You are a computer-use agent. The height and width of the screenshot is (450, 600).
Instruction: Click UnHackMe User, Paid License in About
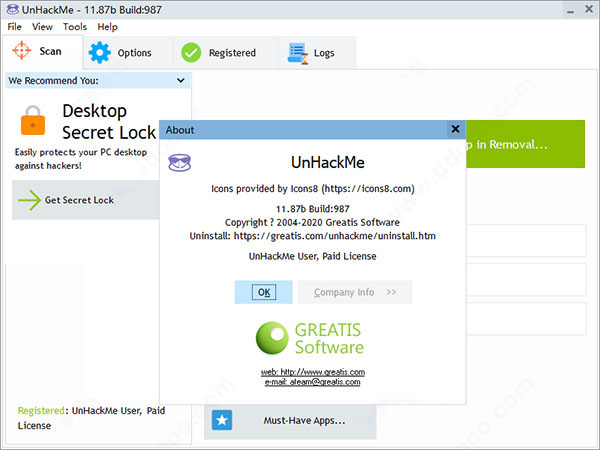(x=313, y=256)
